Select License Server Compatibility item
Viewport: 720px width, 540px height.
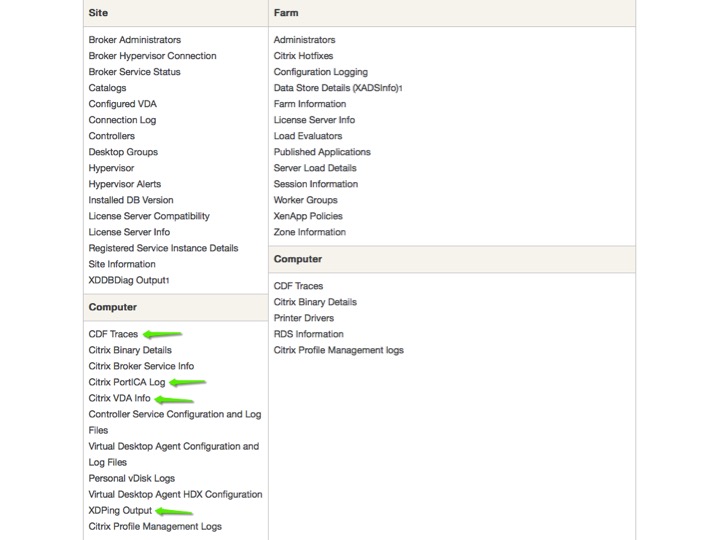coord(149,216)
